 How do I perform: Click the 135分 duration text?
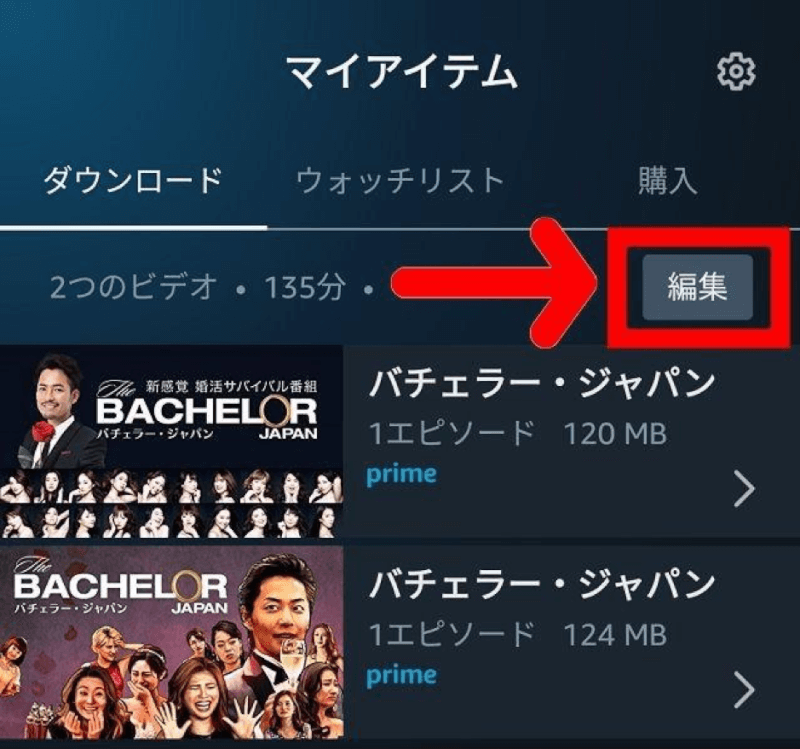[x=305, y=287]
